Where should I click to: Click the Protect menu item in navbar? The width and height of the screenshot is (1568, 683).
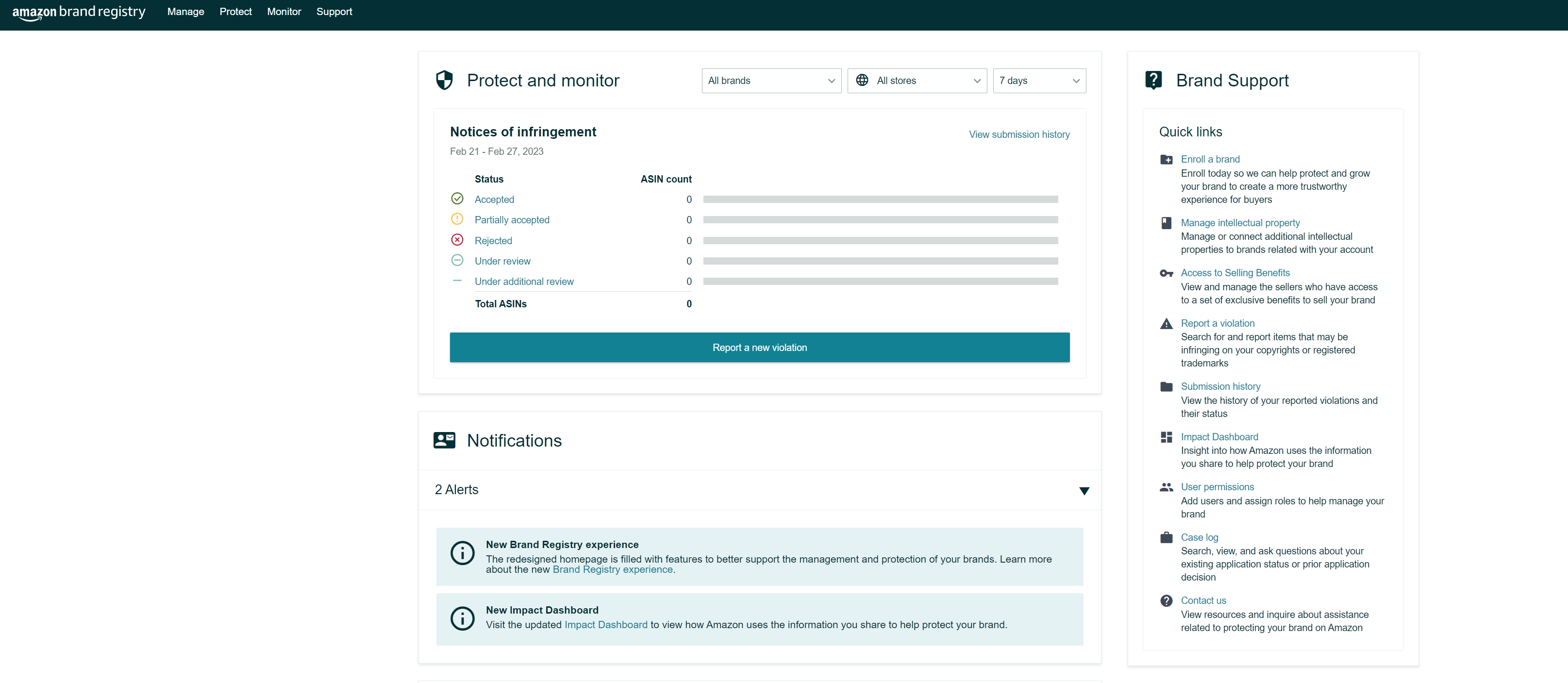235,11
